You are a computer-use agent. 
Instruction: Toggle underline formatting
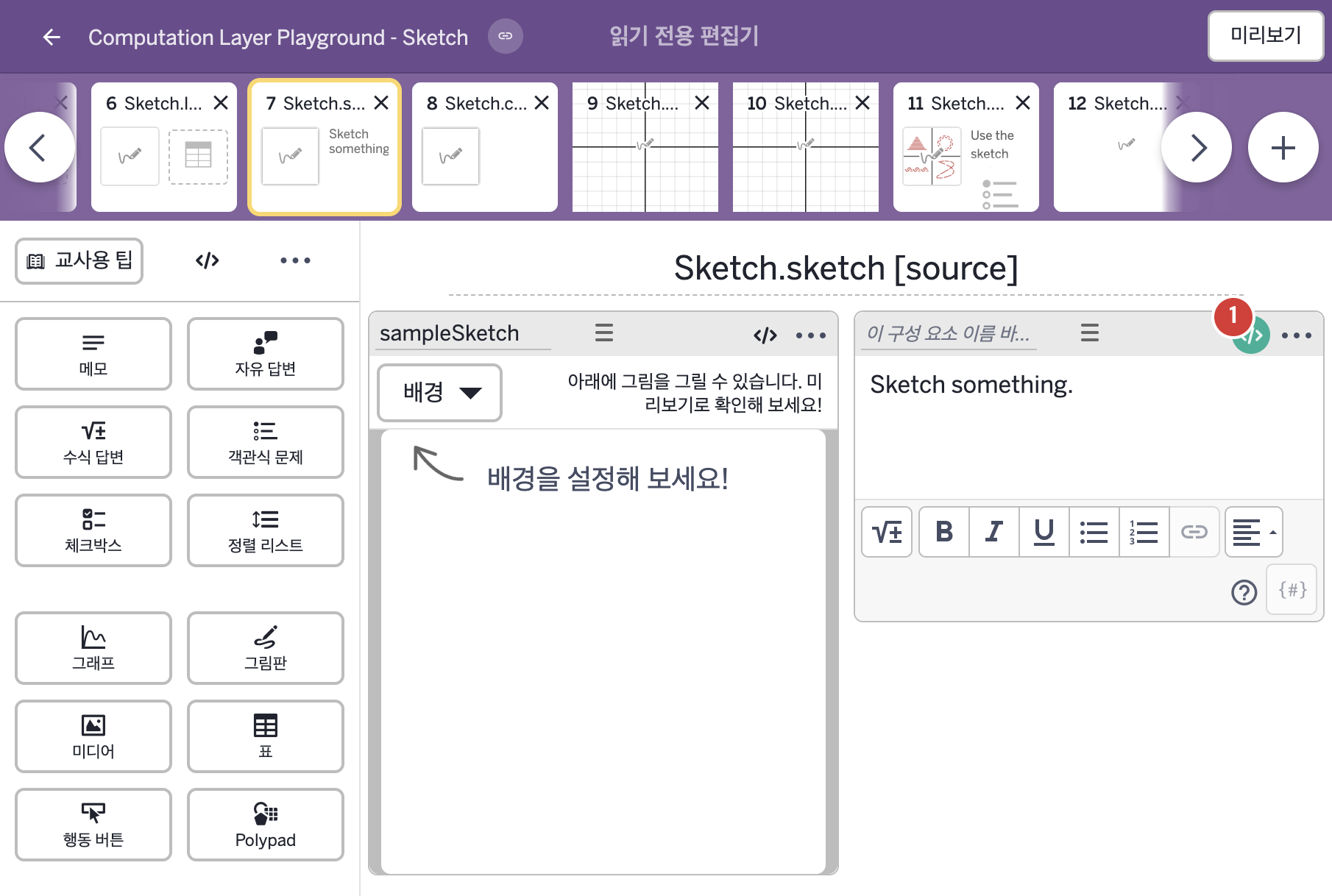coord(1044,532)
